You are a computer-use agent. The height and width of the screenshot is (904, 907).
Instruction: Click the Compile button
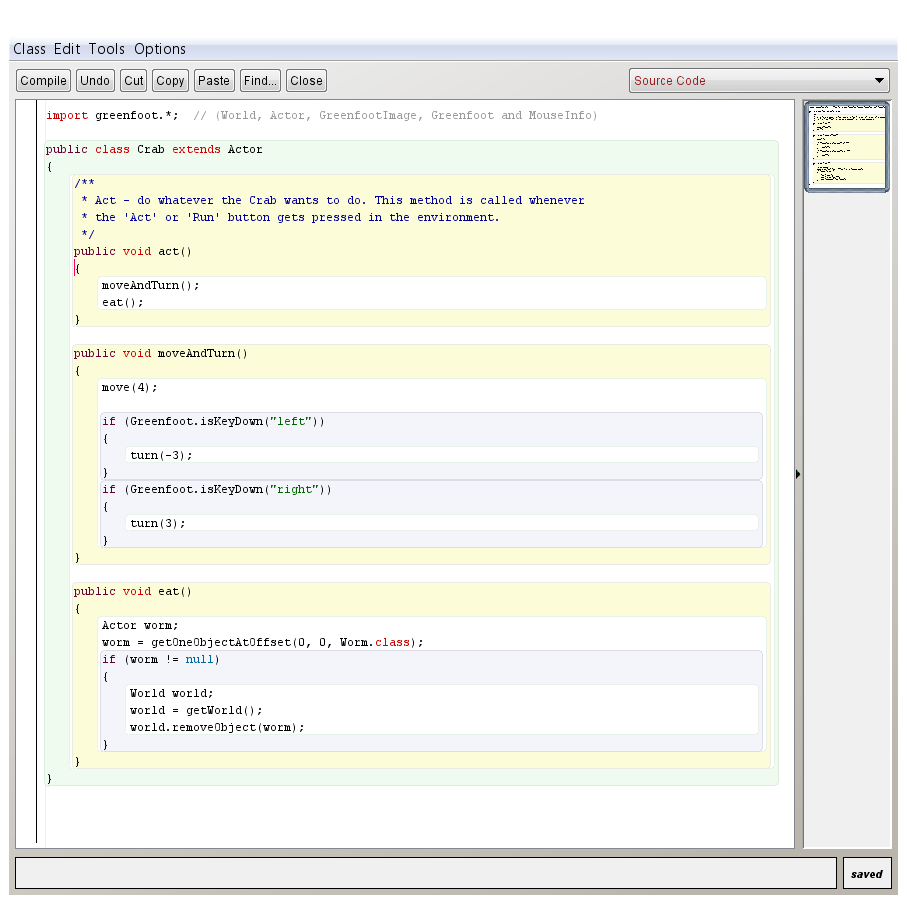click(43, 81)
